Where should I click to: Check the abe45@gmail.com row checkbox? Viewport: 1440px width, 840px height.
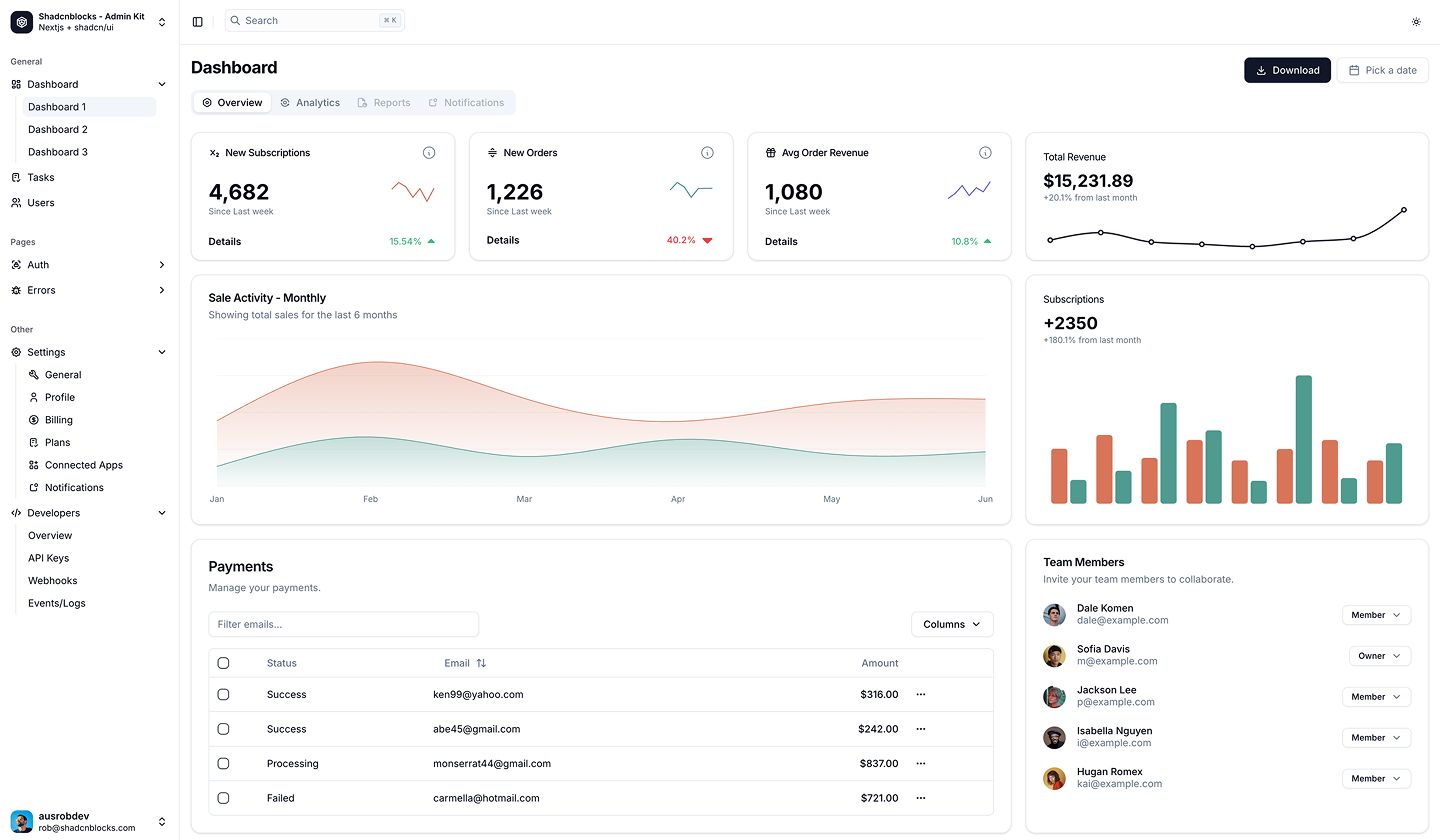223,728
